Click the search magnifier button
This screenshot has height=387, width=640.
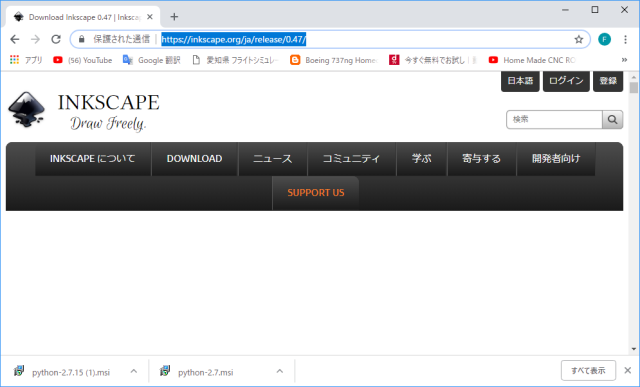coord(612,120)
